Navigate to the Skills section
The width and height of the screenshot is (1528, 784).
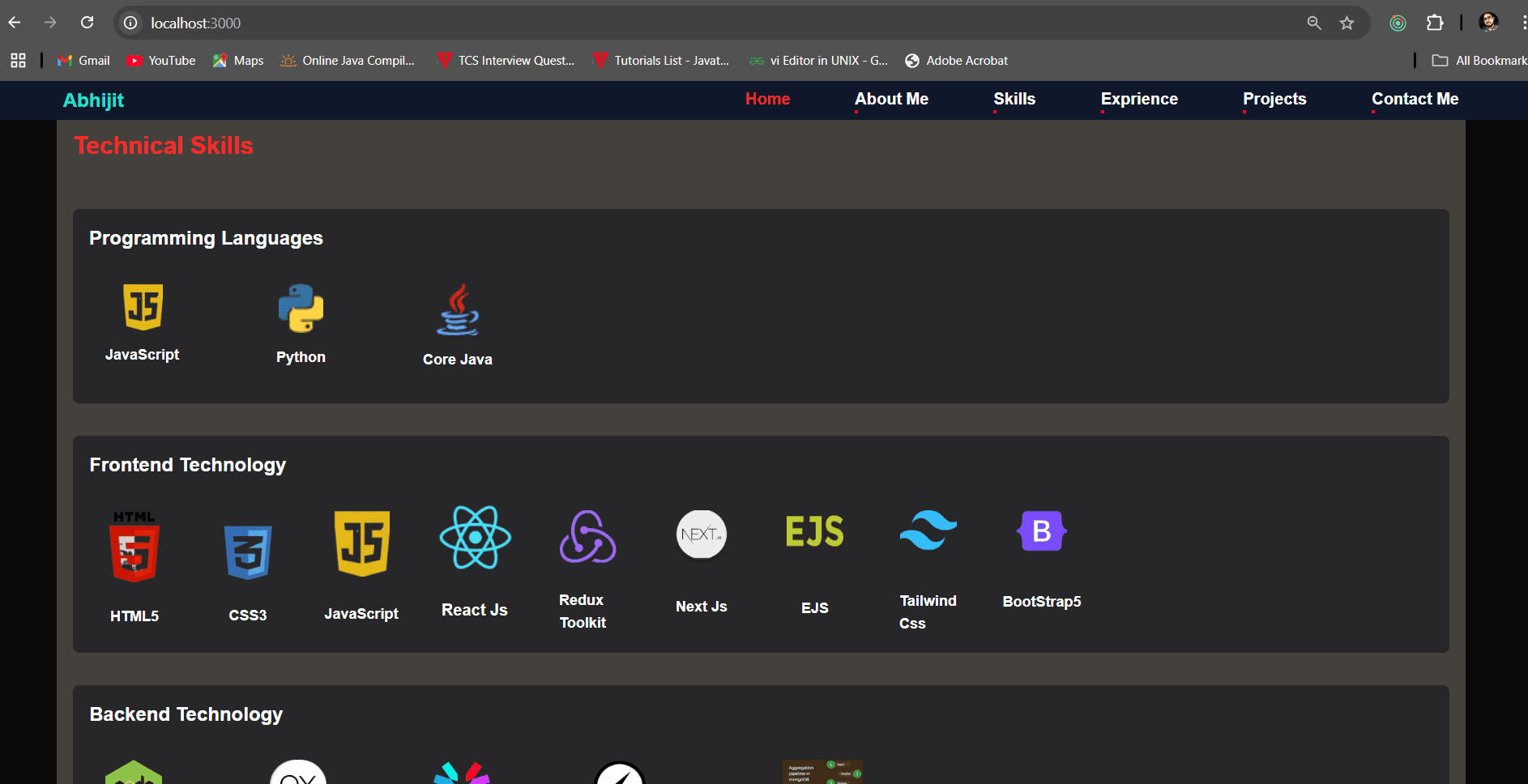(x=1014, y=99)
